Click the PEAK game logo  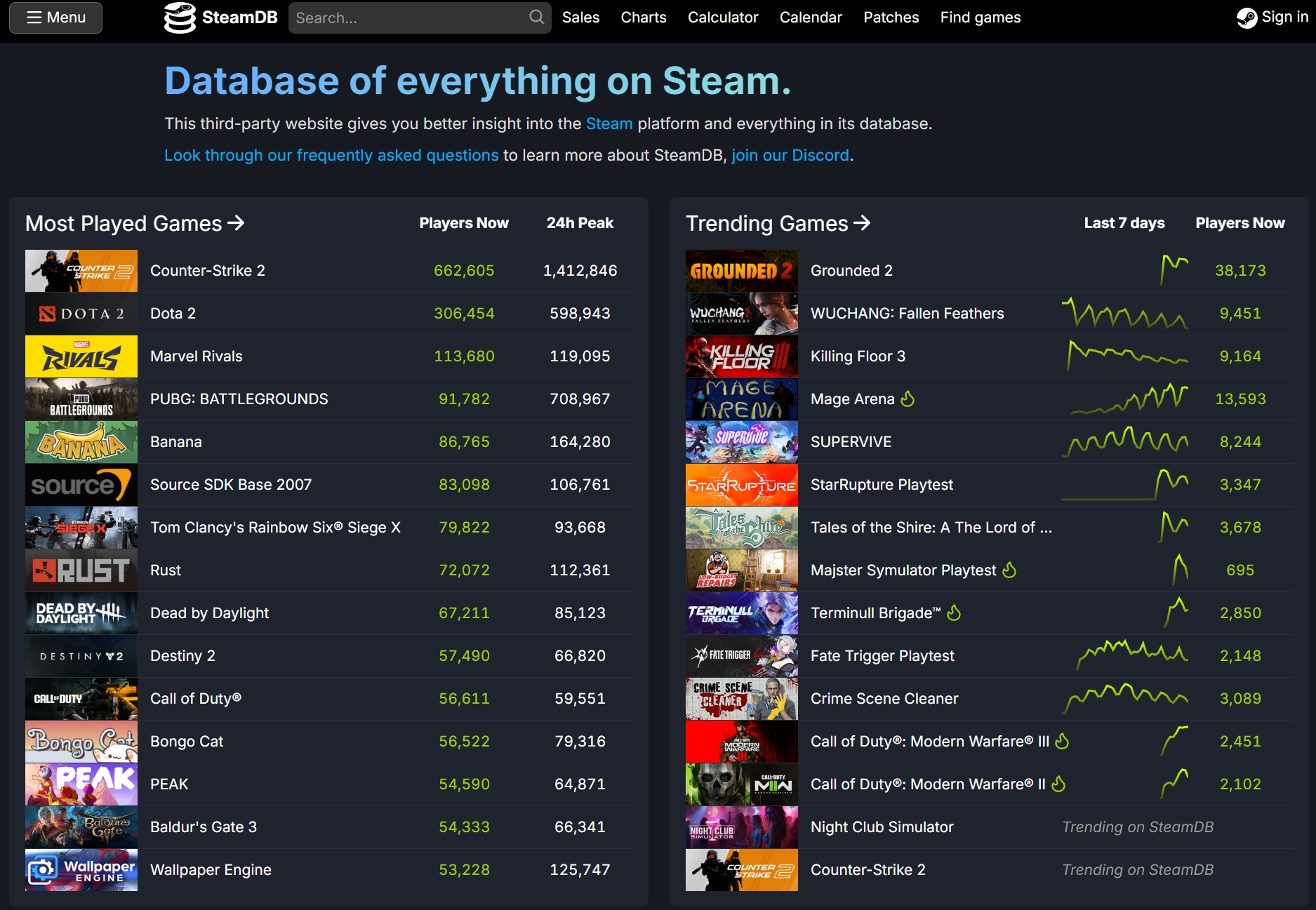(x=81, y=784)
